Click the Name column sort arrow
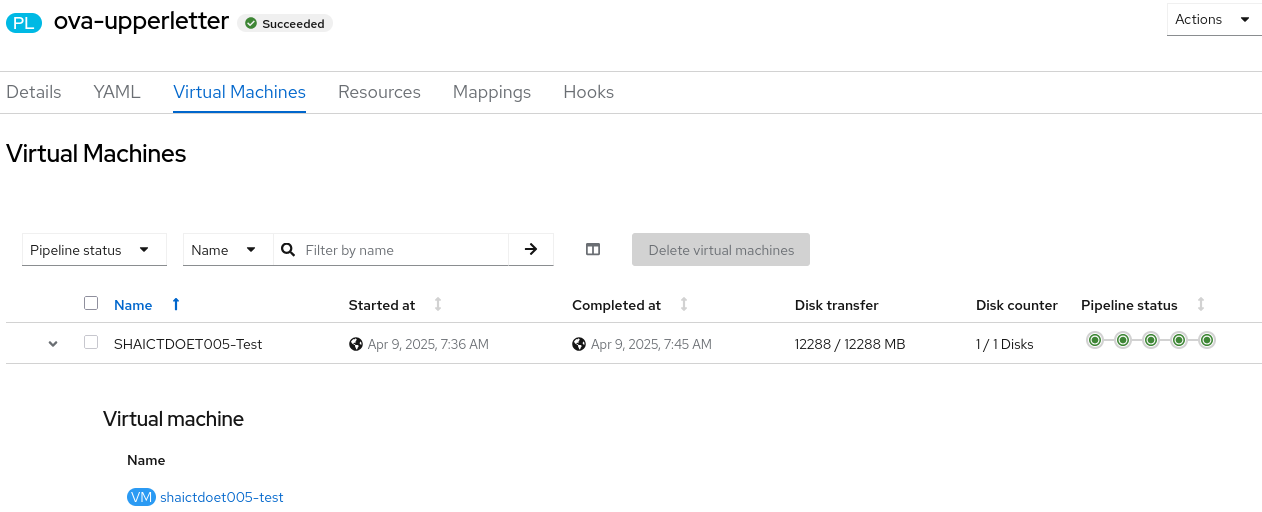 click(176, 305)
